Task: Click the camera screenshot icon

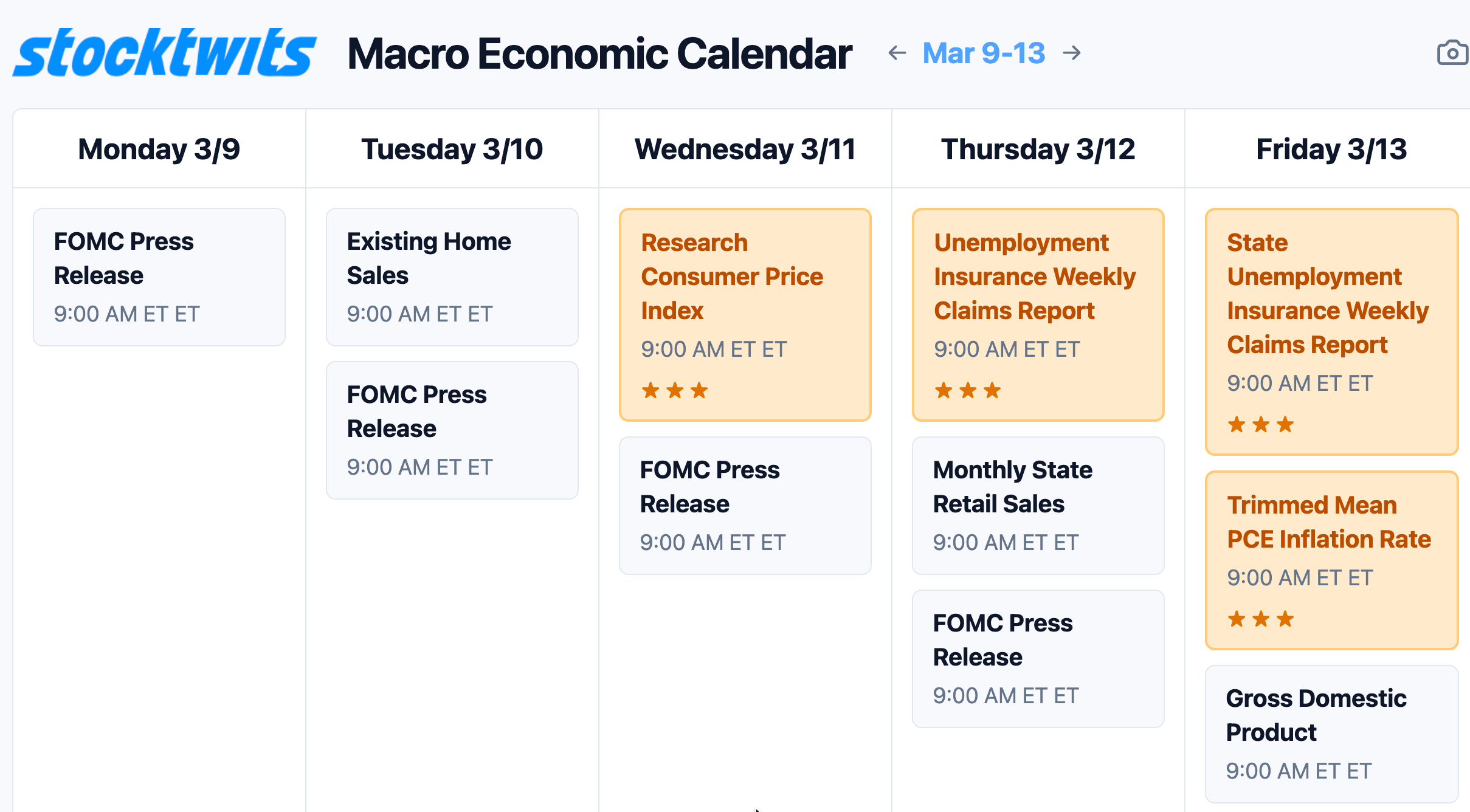Action: pyautogui.click(x=1452, y=53)
